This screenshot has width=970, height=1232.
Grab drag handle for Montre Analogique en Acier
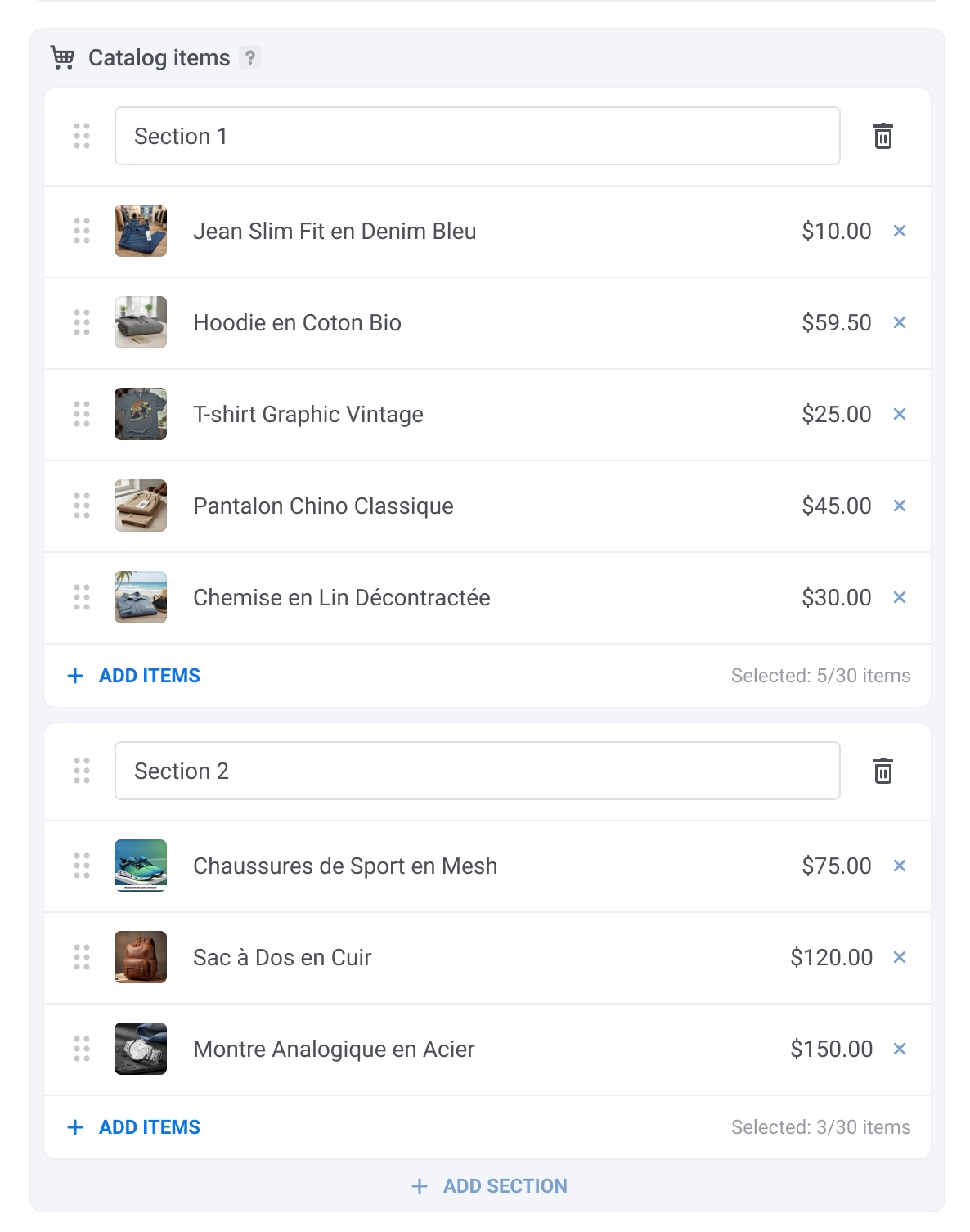click(82, 1049)
